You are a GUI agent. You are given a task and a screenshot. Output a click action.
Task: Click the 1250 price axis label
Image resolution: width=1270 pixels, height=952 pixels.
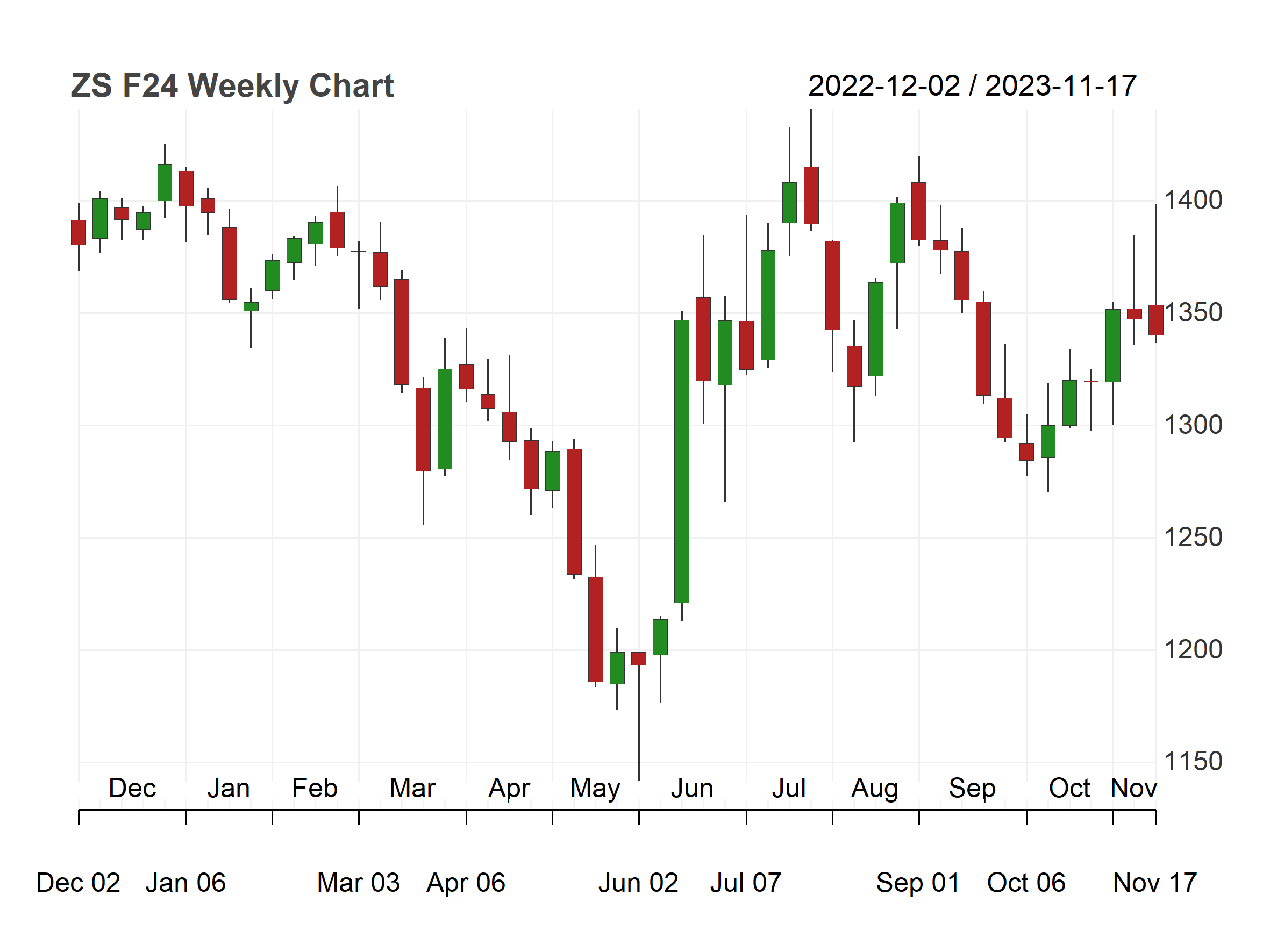coord(1193,538)
